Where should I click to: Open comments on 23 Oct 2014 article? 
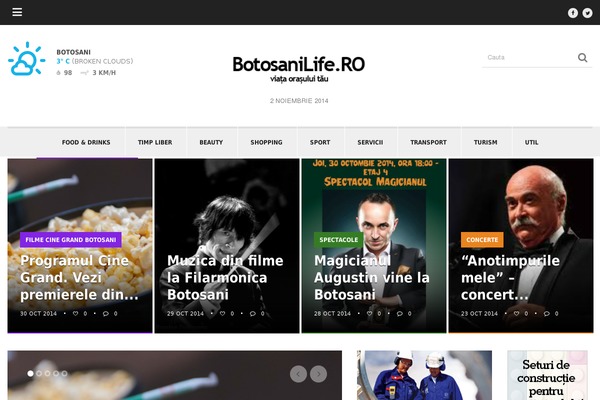tap(547, 313)
